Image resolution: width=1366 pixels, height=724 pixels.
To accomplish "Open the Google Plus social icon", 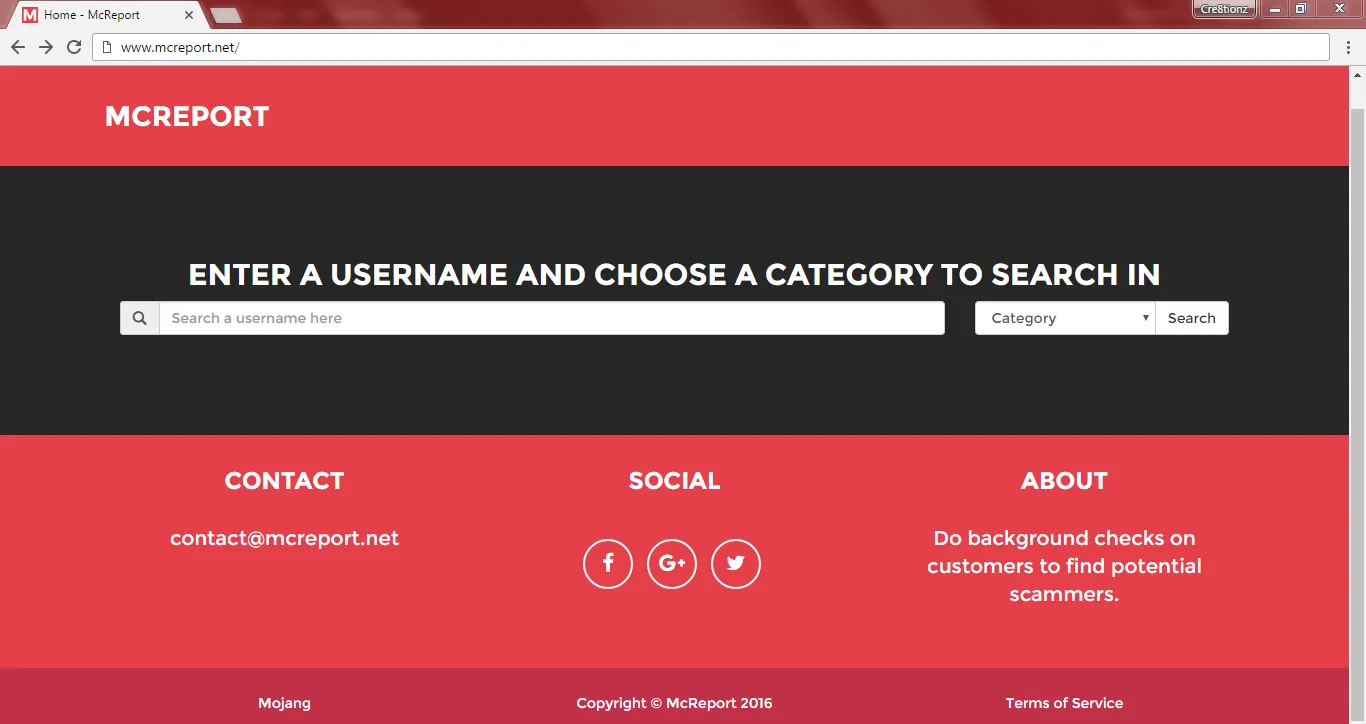I will [672, 564].
